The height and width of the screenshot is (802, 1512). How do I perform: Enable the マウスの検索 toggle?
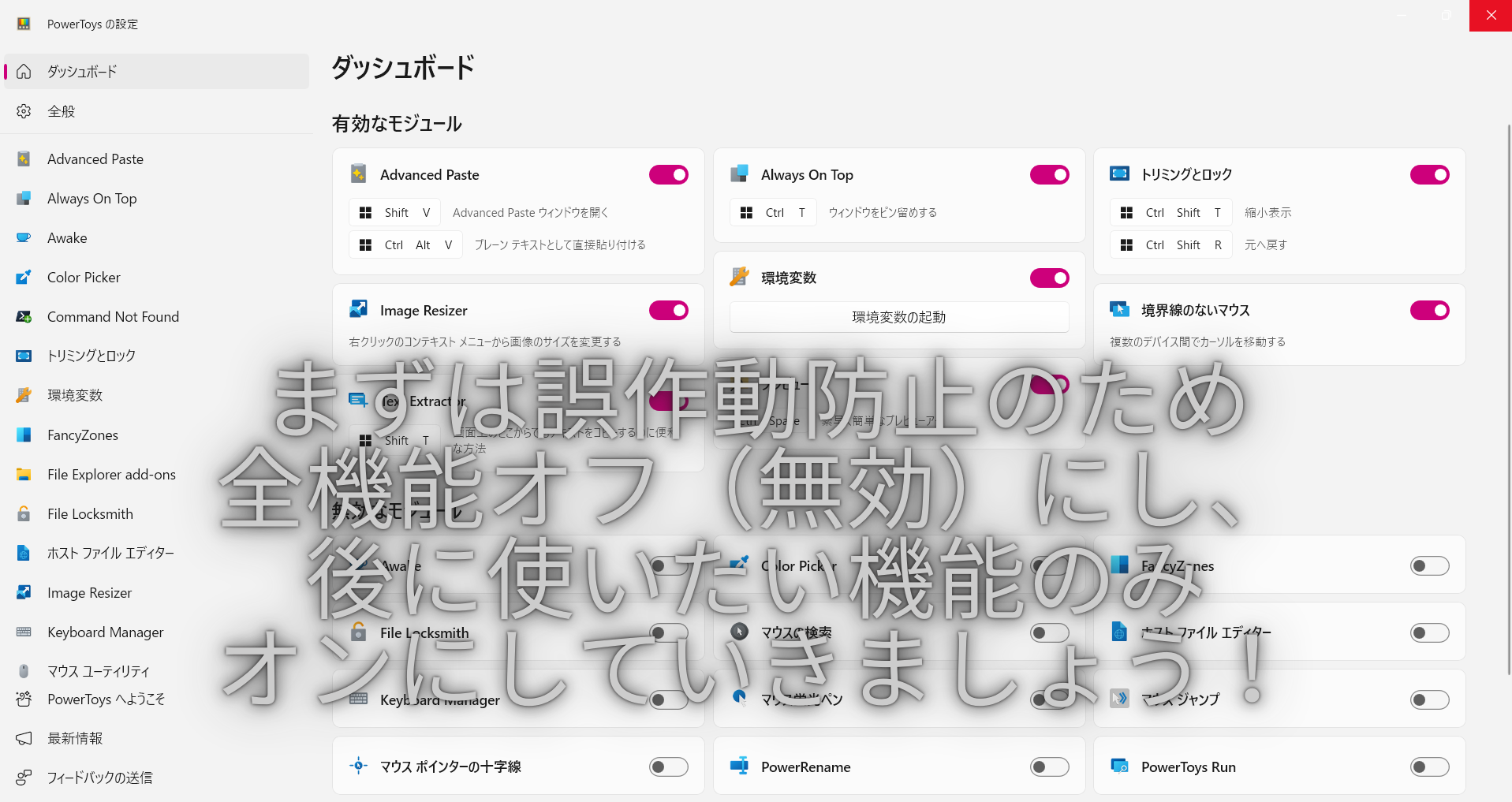pos(1050,633)
